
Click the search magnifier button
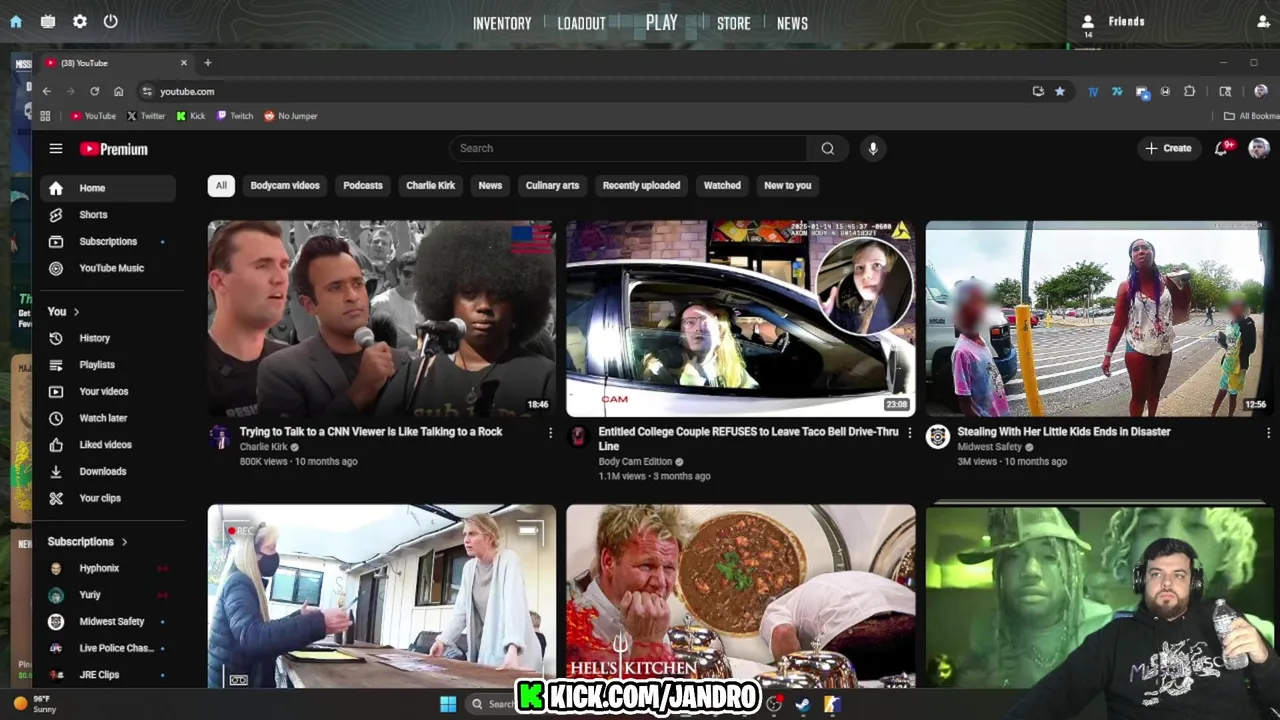pyautogui.click(x=828, y=148)
